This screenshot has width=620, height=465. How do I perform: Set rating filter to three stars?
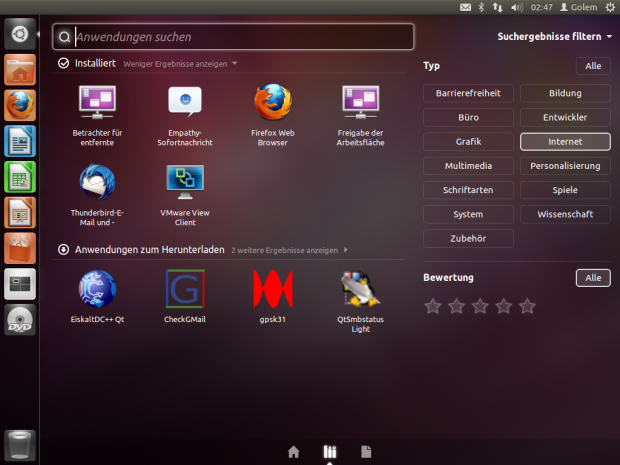(x=480, y=306)
